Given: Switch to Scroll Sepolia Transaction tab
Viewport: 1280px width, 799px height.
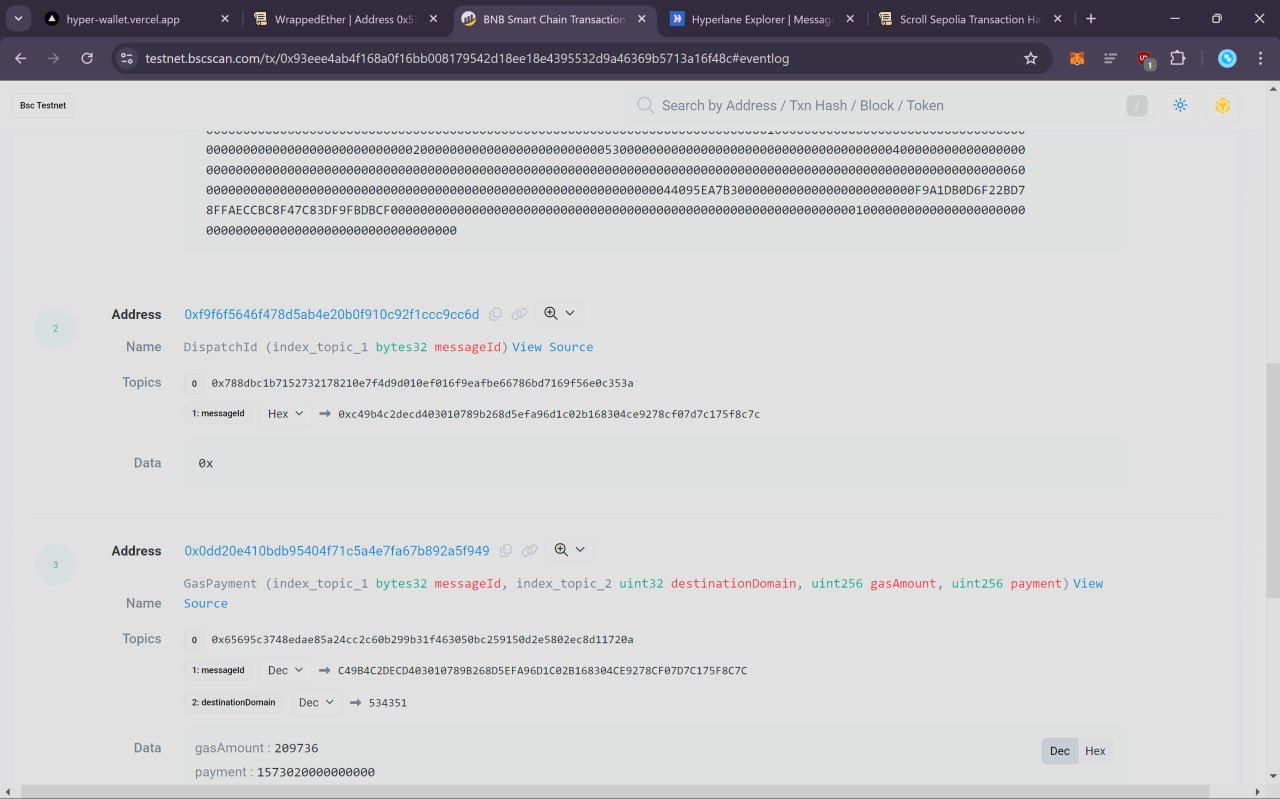Looking at the screenshot, I should [970, 19].
